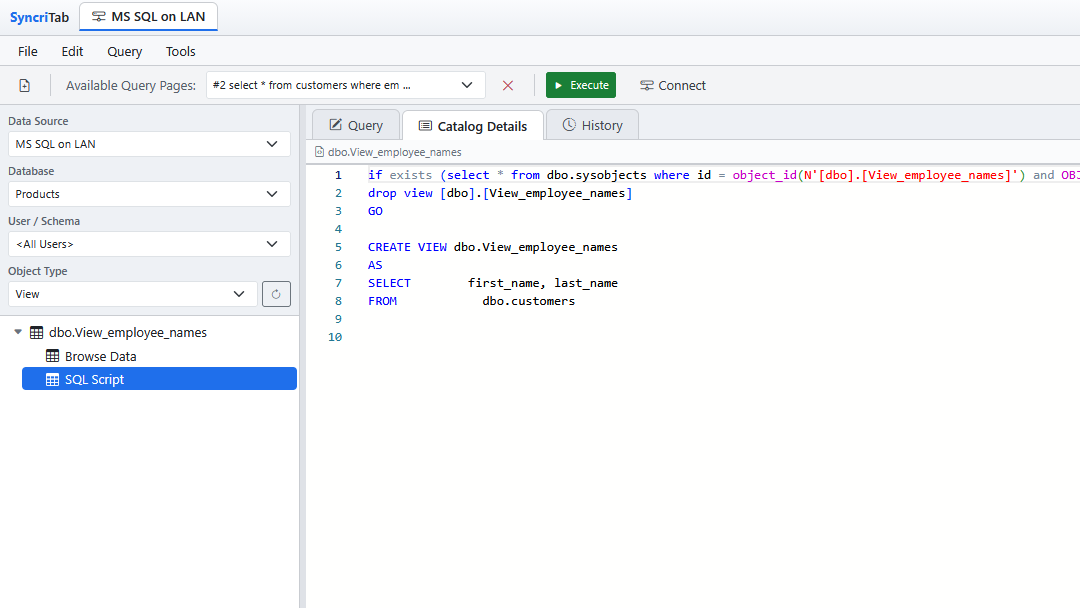Open the Database dropdown showing Products
Viewport: 1080px width, 608px height.
[149, 194]
